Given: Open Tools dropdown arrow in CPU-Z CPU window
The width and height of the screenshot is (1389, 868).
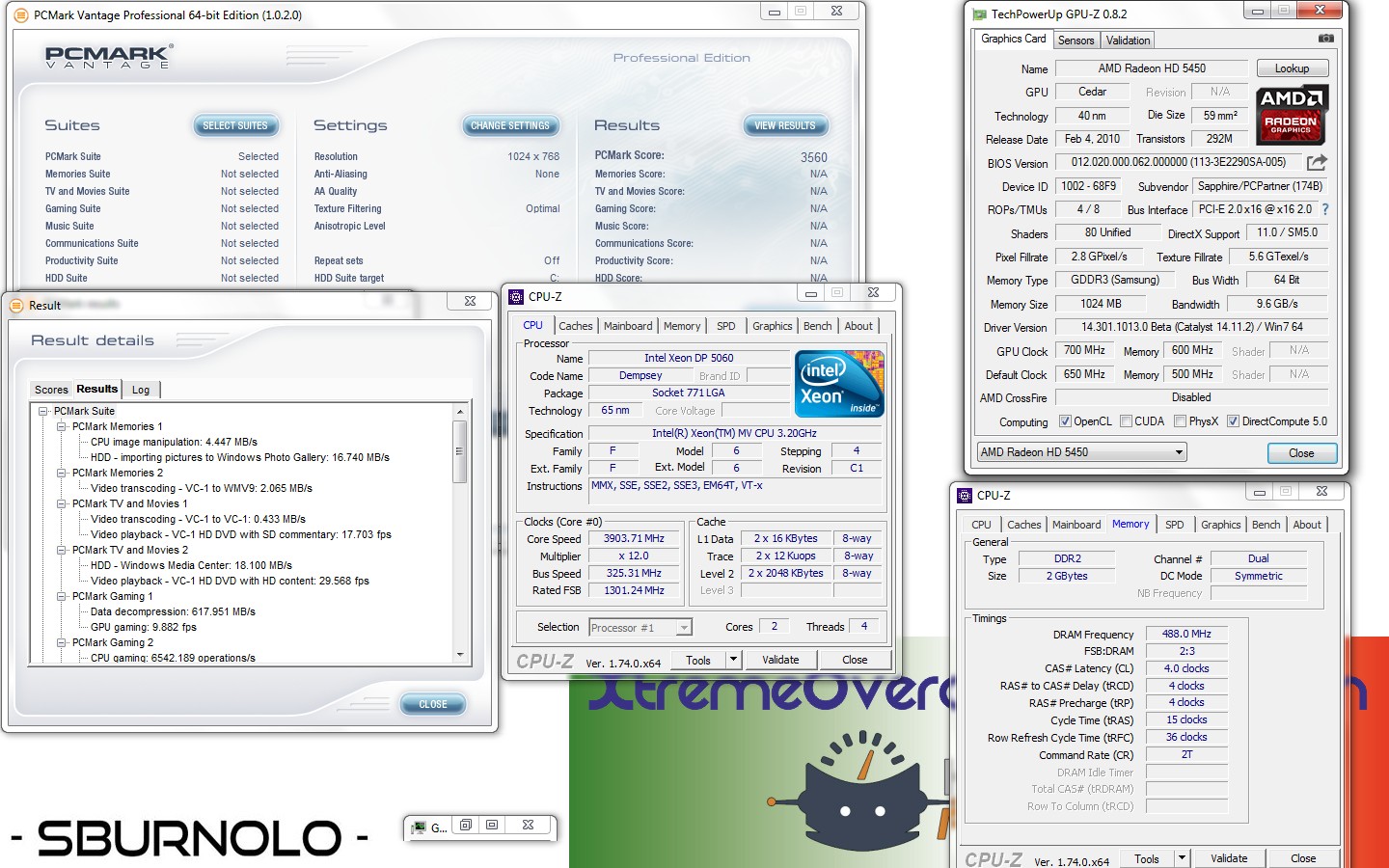Looking at the screenshot, I should click(733, 660).
